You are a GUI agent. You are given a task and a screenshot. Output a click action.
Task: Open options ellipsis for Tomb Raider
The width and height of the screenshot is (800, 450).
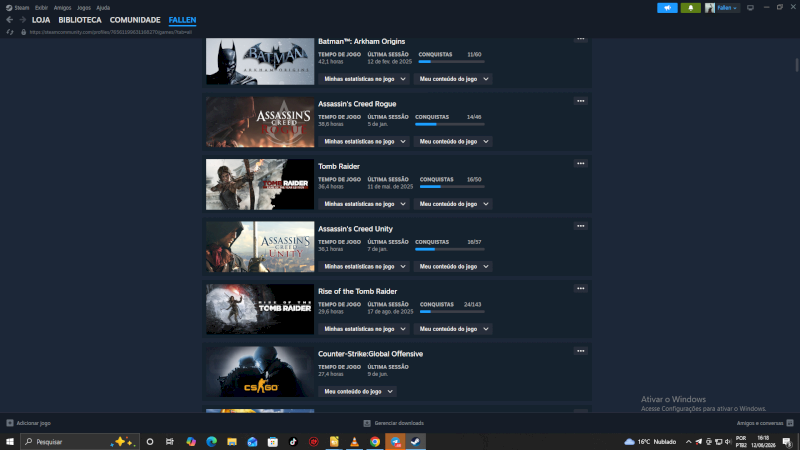581,163
